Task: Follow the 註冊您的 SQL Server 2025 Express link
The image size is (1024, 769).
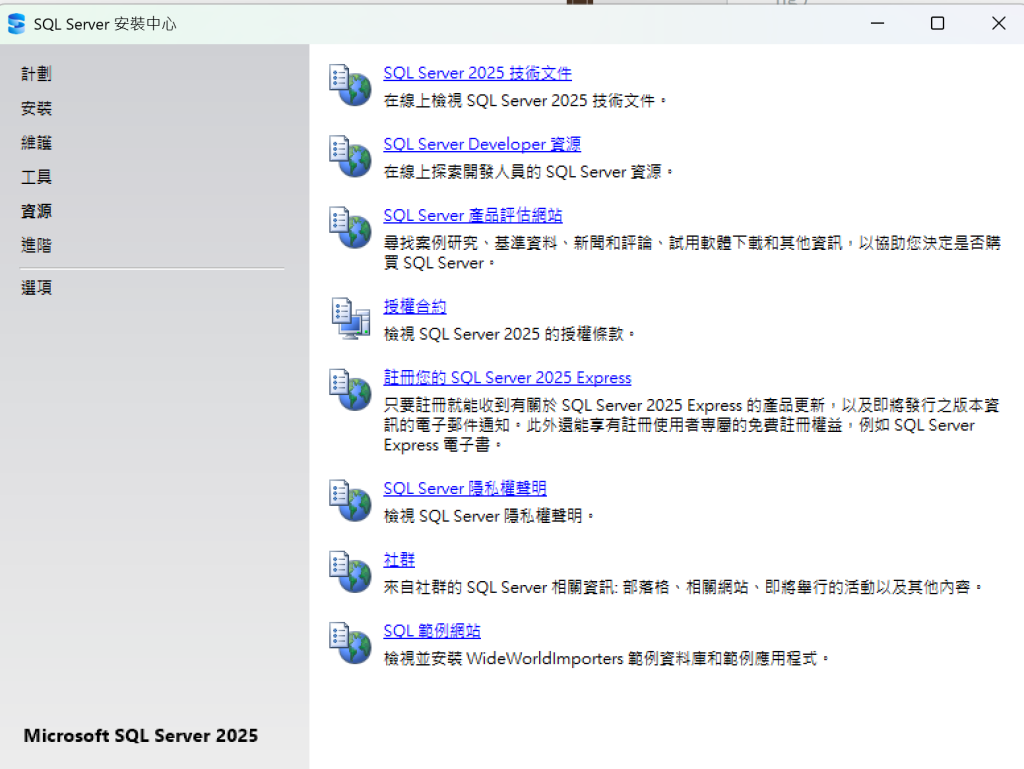Action: pos(507,377)
